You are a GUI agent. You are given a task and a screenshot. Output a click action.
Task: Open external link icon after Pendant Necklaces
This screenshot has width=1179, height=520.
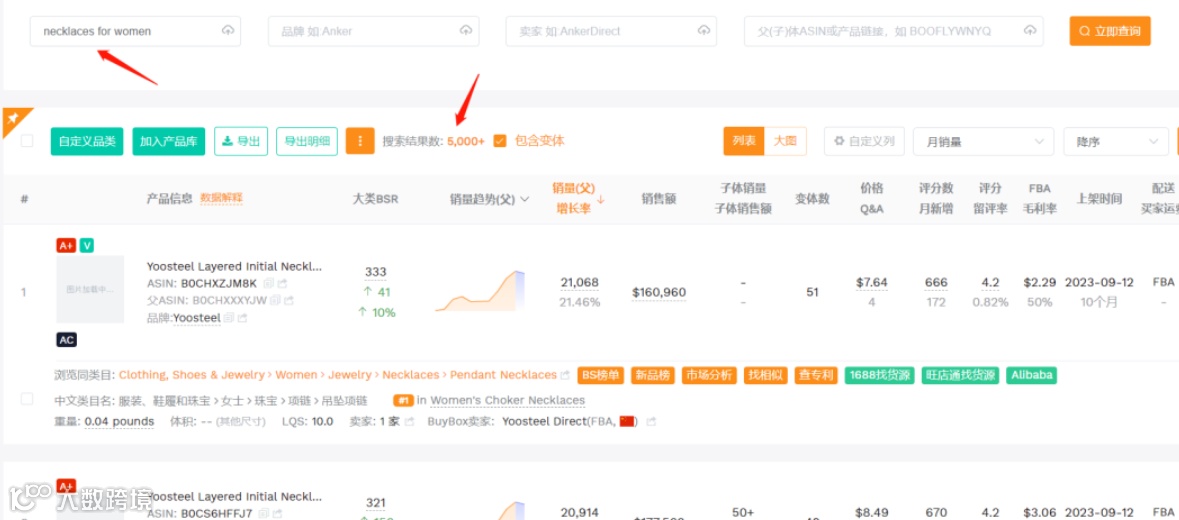click(565, 375)
